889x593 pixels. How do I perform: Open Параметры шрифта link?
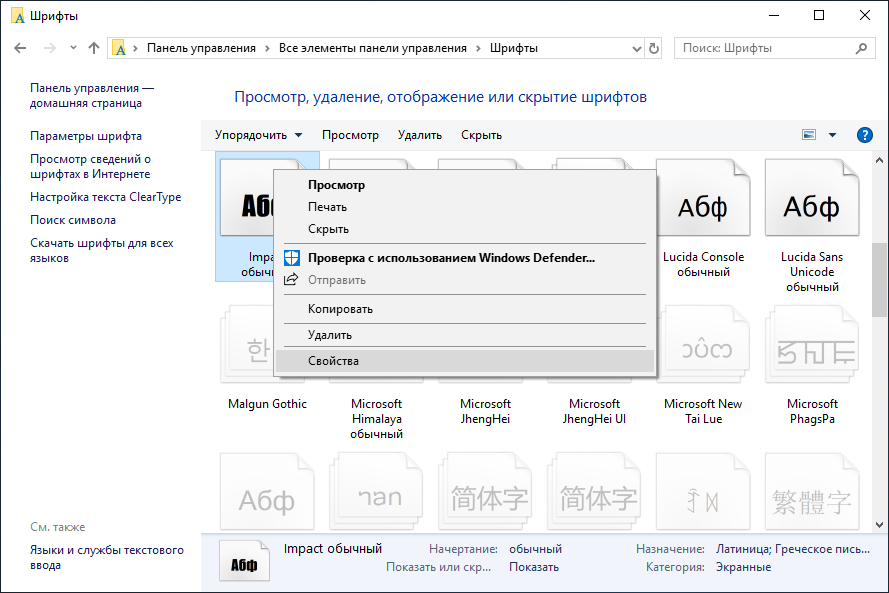[x=86, y=136]
